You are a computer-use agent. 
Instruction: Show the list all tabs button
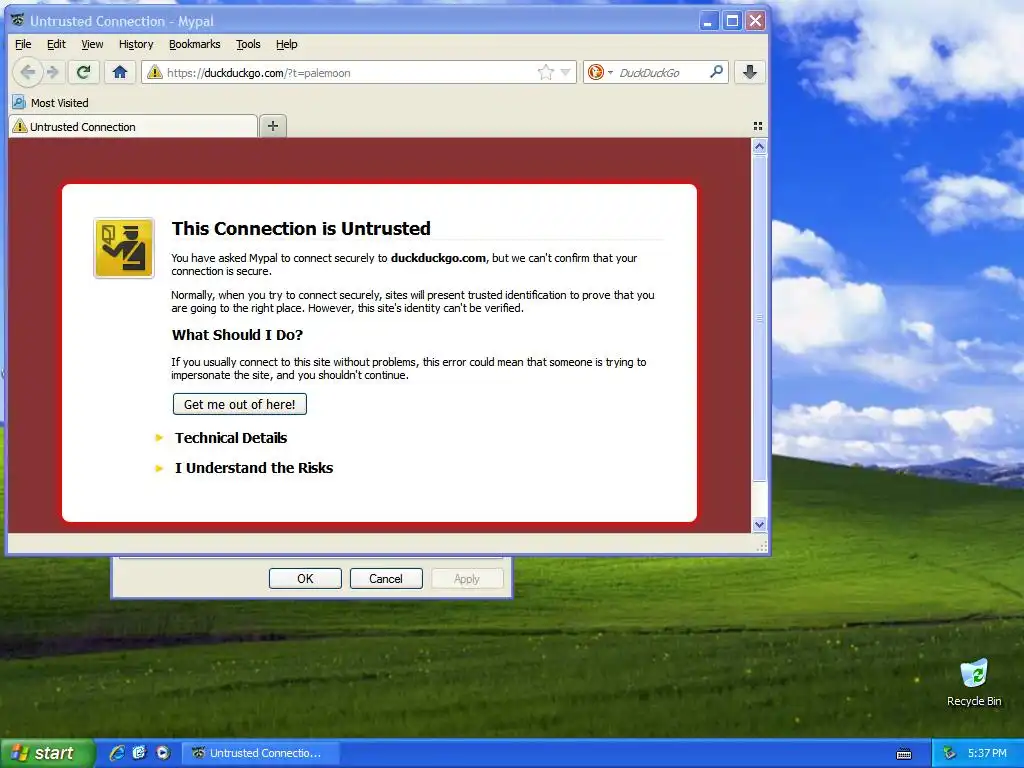pyautogui.click(x=758, y=126)
